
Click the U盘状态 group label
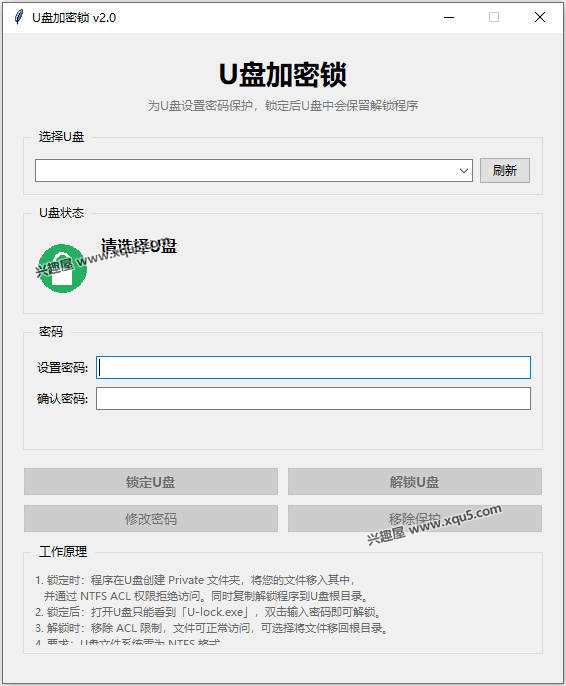point(61,213)
